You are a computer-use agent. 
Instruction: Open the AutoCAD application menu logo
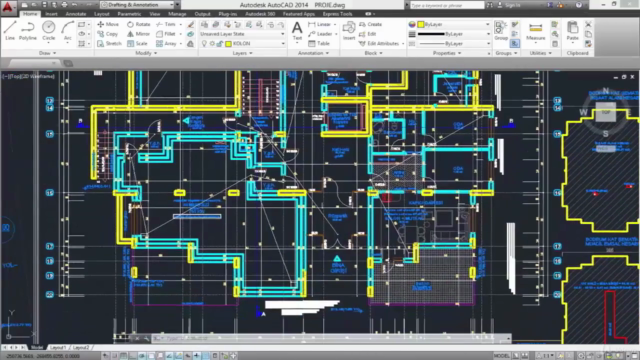[7, 6]
